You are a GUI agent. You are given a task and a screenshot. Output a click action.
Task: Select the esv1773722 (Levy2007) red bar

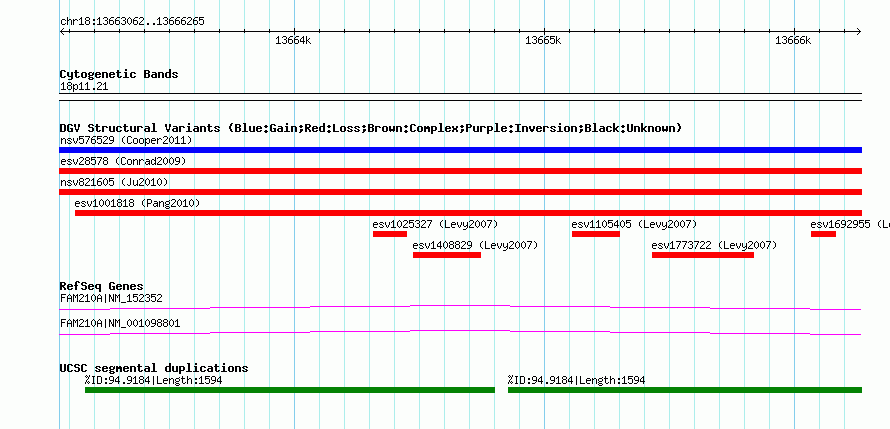[x=703, y=255]
